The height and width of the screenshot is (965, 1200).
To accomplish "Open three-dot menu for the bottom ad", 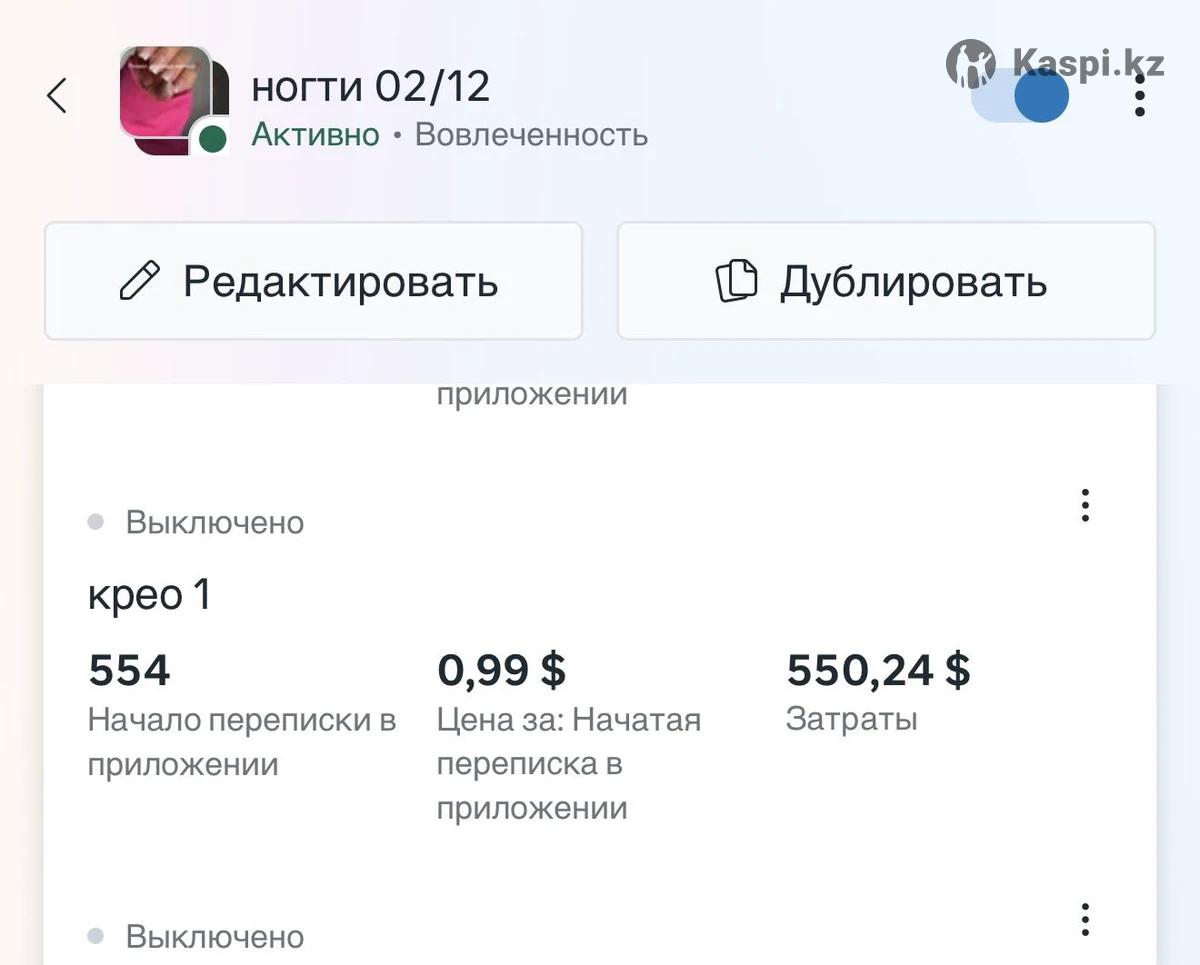I will click(1085, 920).
